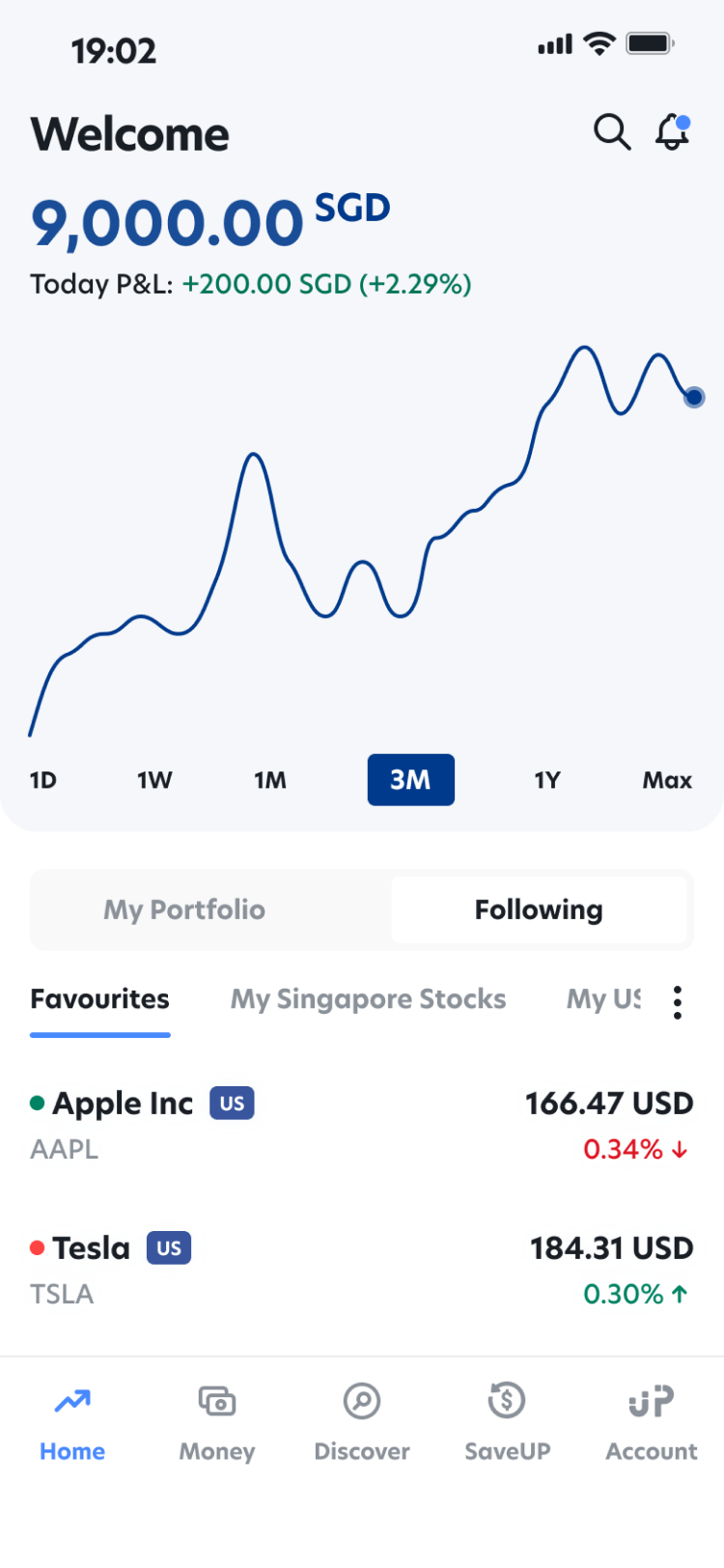Go to Home tab icon

[72, 1401]
